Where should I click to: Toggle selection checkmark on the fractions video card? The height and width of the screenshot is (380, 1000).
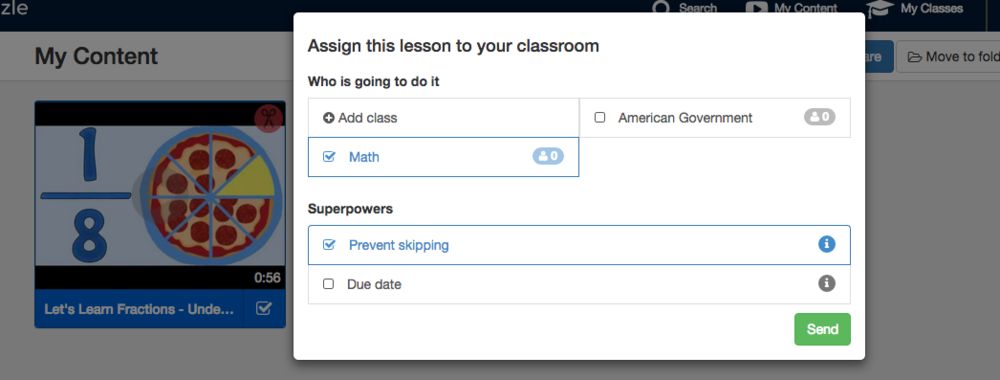[264, 309]
